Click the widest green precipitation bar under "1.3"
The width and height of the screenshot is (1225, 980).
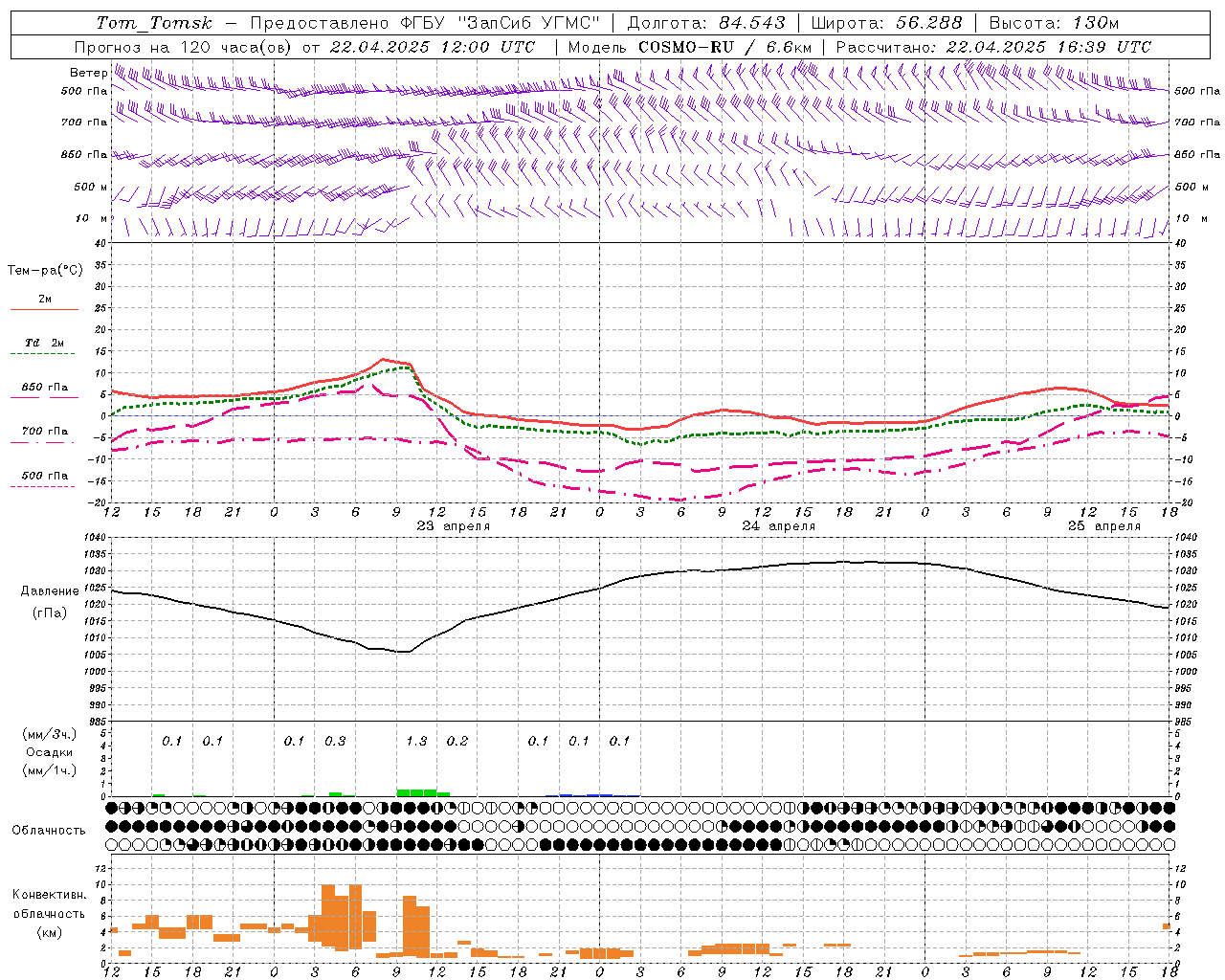point(416,792)
